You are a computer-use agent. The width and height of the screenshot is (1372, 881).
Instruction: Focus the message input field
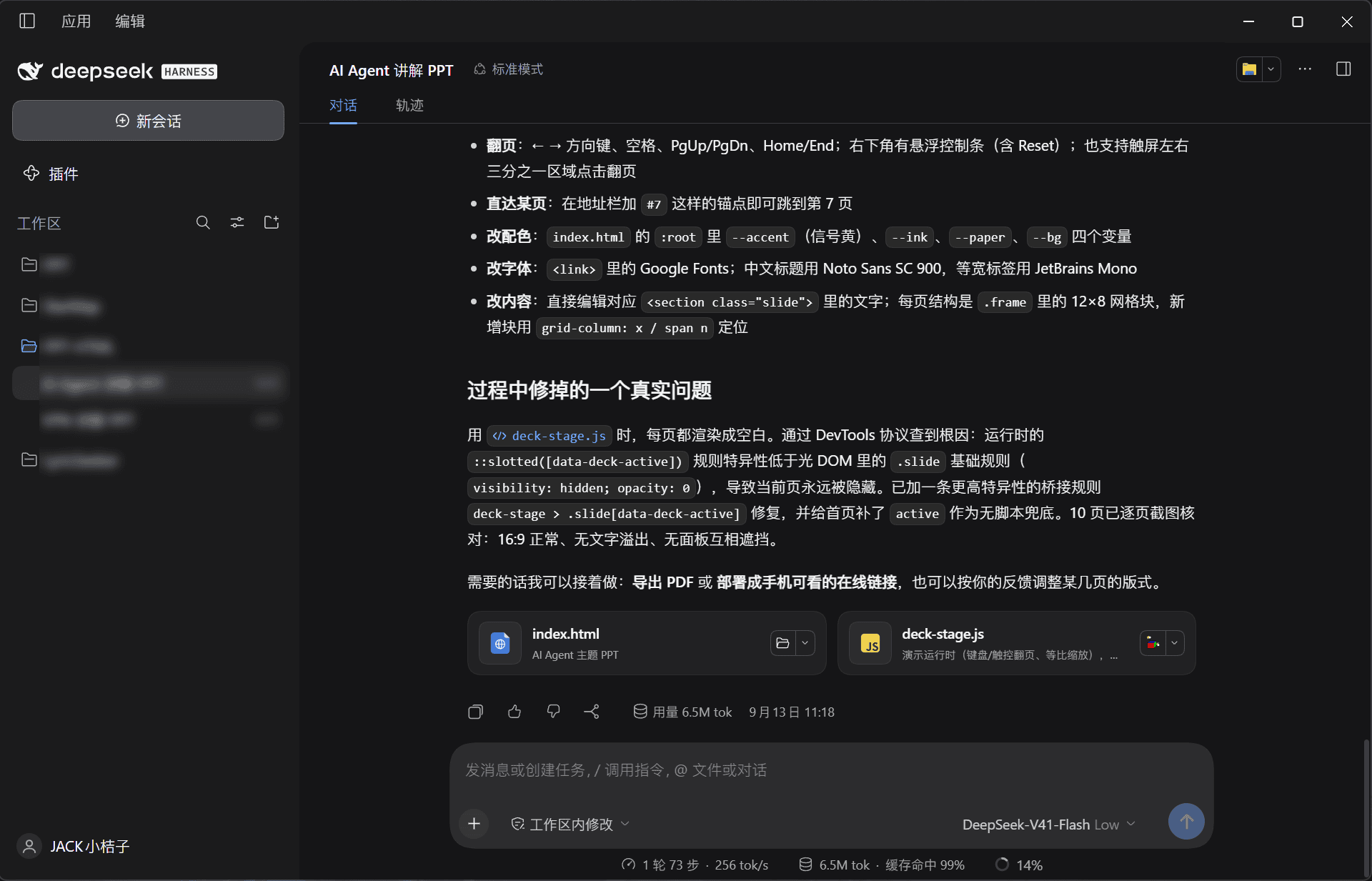[x=831, y=770]
